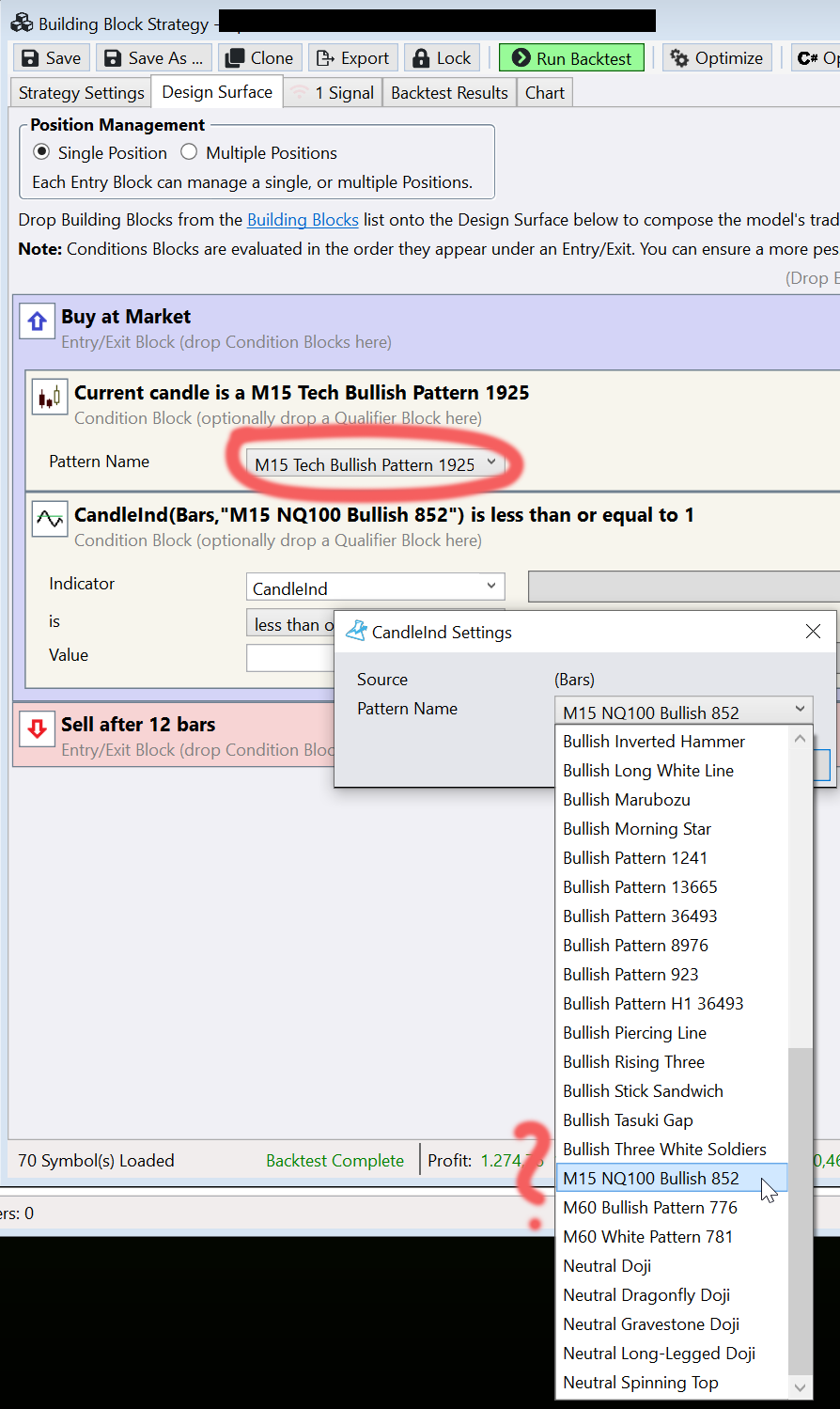Select Bullish Pattern 13665 option

tap(671, 887)
